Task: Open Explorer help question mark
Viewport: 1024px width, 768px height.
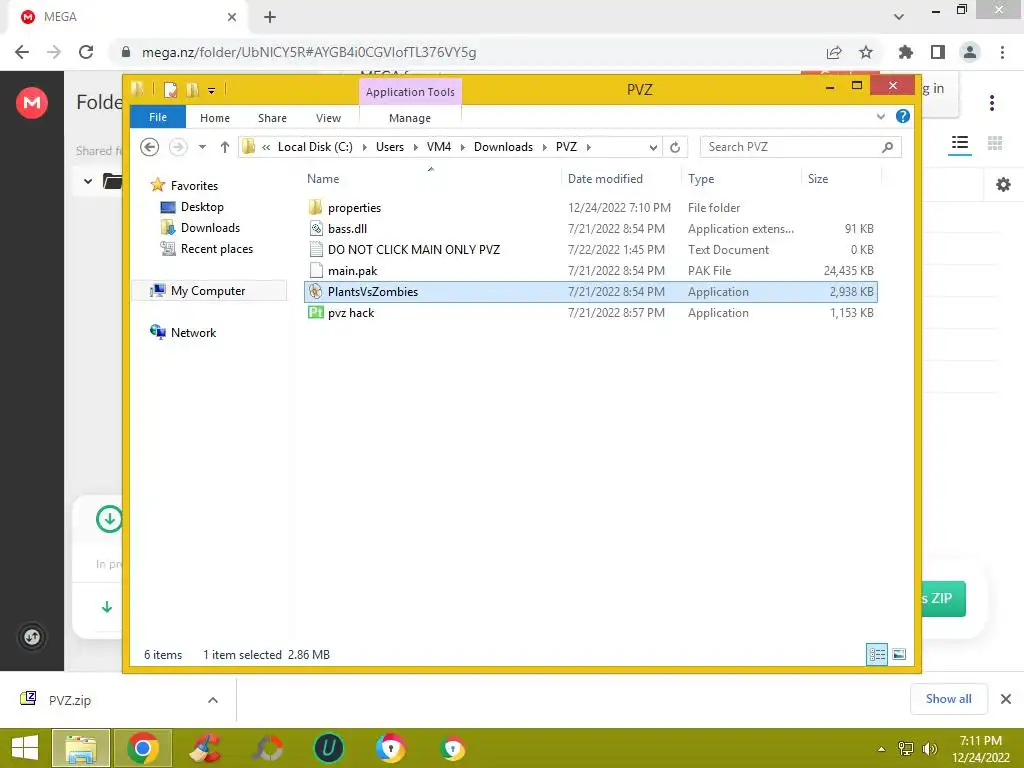Action: point(903,116)
